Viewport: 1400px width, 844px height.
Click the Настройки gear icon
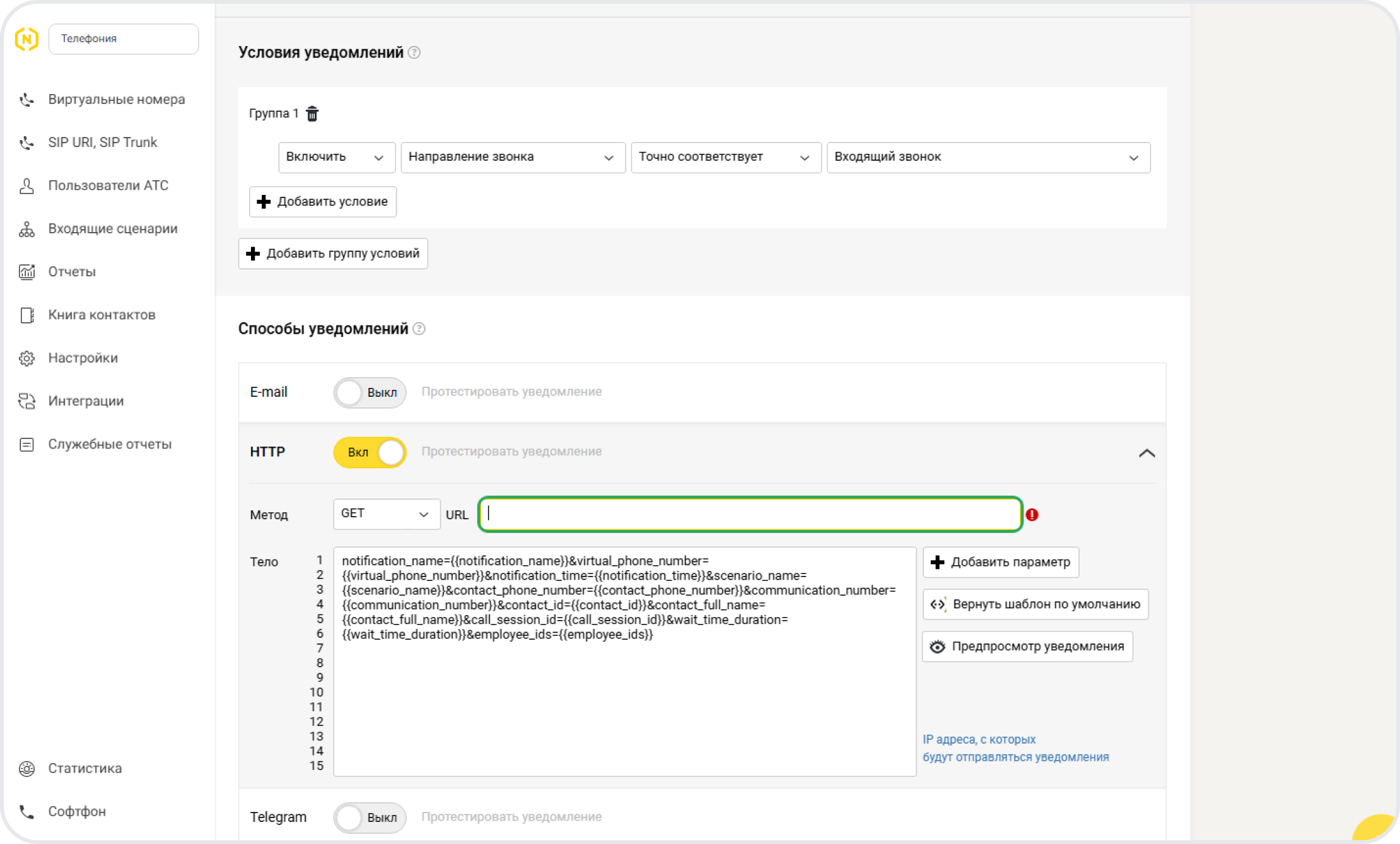[x=26, y=358]
